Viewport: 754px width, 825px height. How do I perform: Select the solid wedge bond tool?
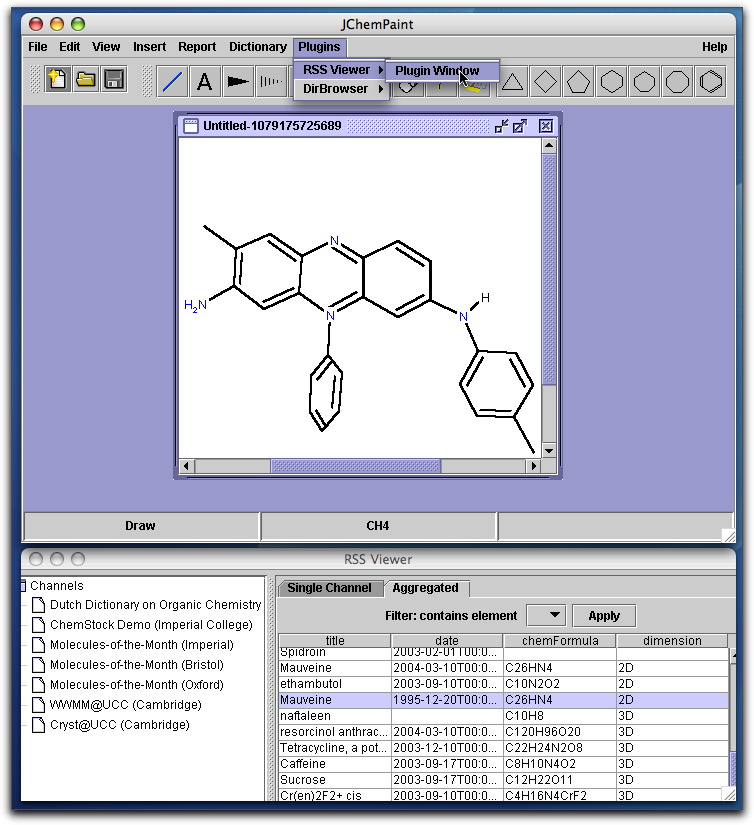click(x=237, y=81)
